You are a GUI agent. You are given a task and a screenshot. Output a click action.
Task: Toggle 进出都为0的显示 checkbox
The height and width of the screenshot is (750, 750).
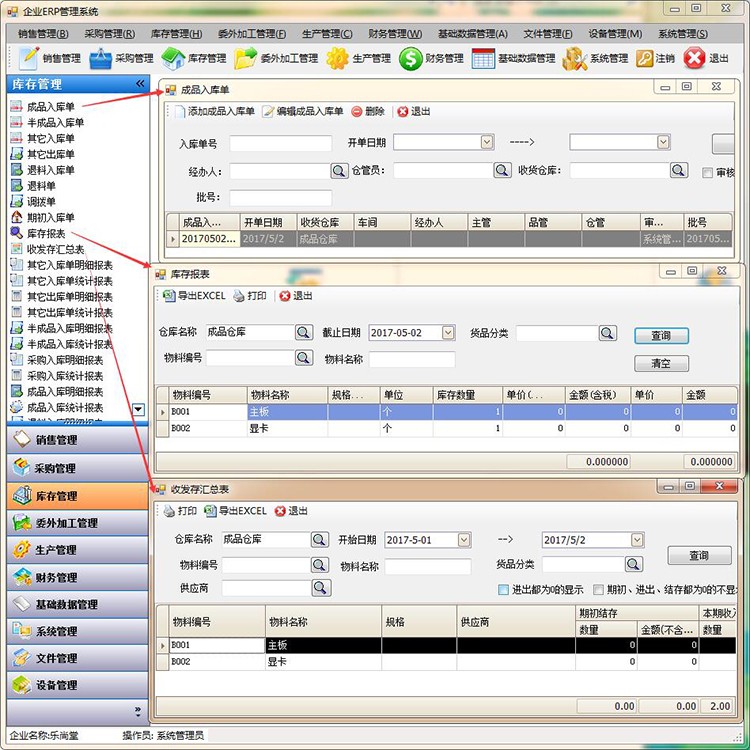pyautogui.click(x=503, y=590)
